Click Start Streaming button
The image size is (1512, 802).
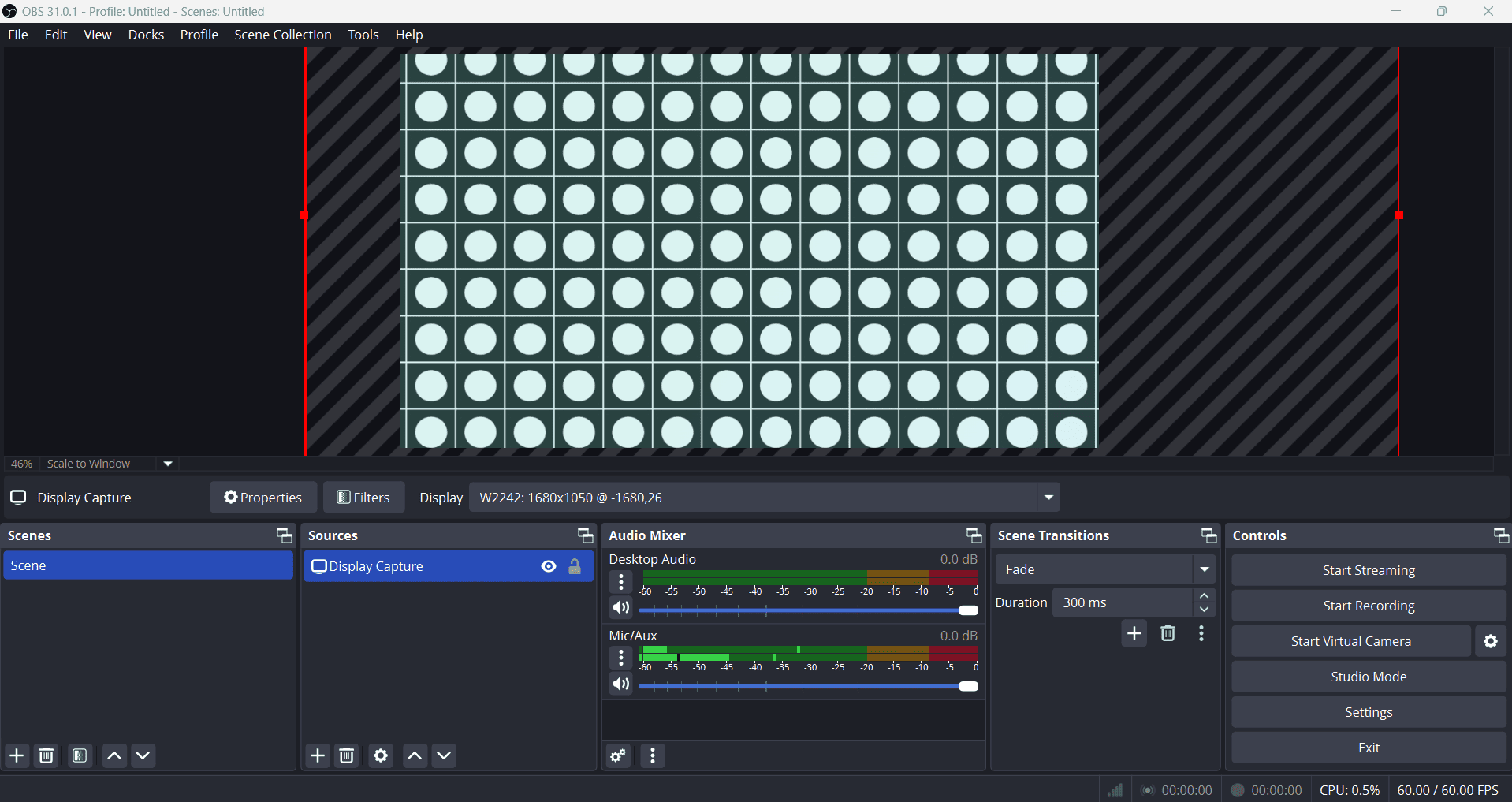click(x=1369, y=570)
